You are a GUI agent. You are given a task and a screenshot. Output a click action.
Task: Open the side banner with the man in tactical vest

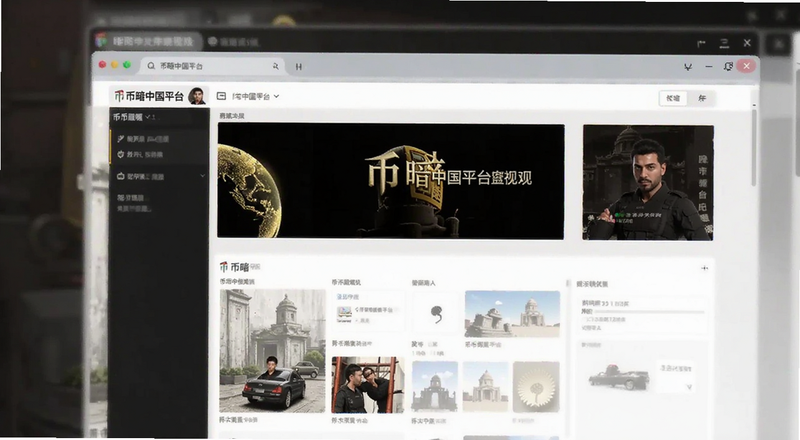point(648,182)
